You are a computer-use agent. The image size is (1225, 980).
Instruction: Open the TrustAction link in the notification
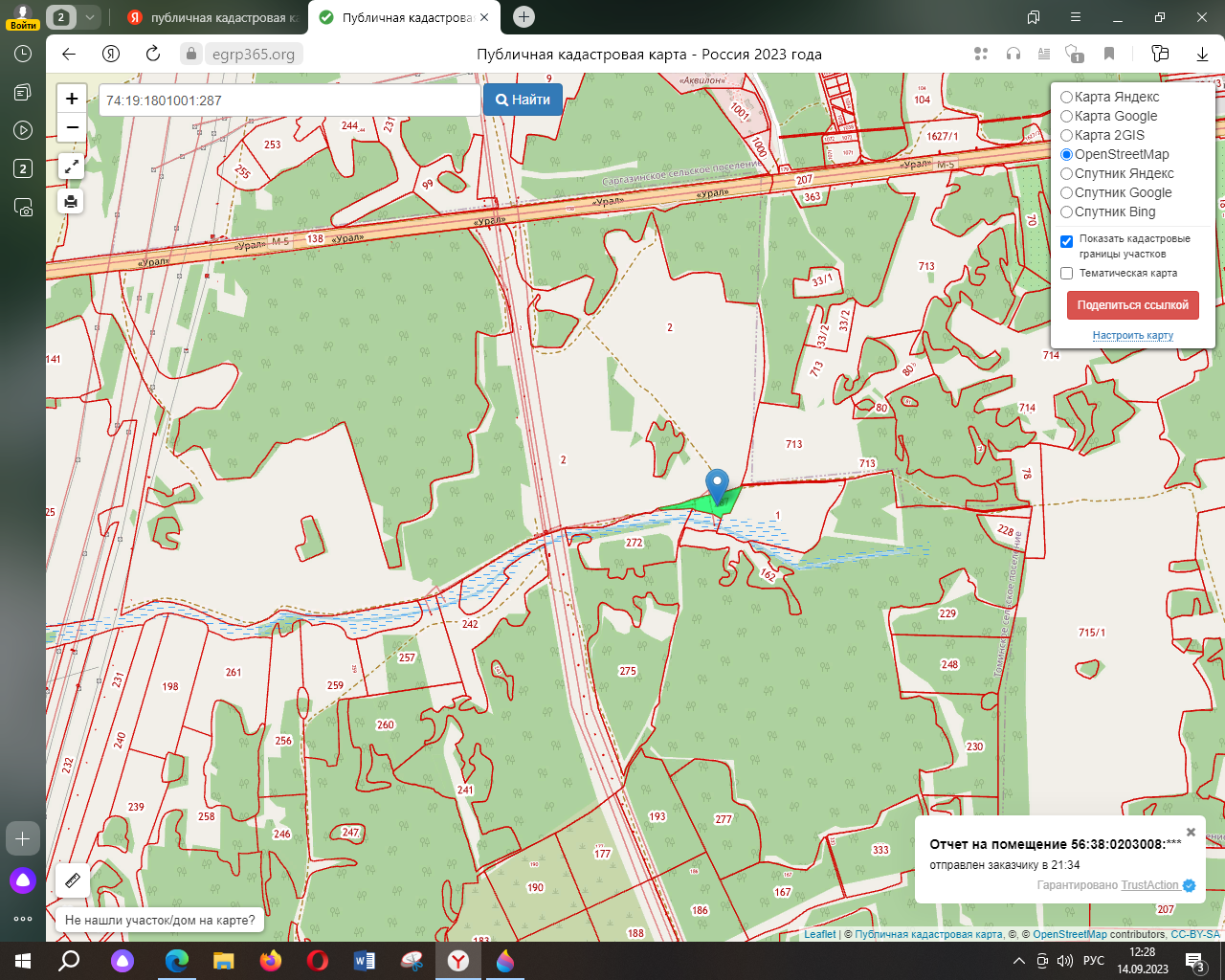(1150, 885)
